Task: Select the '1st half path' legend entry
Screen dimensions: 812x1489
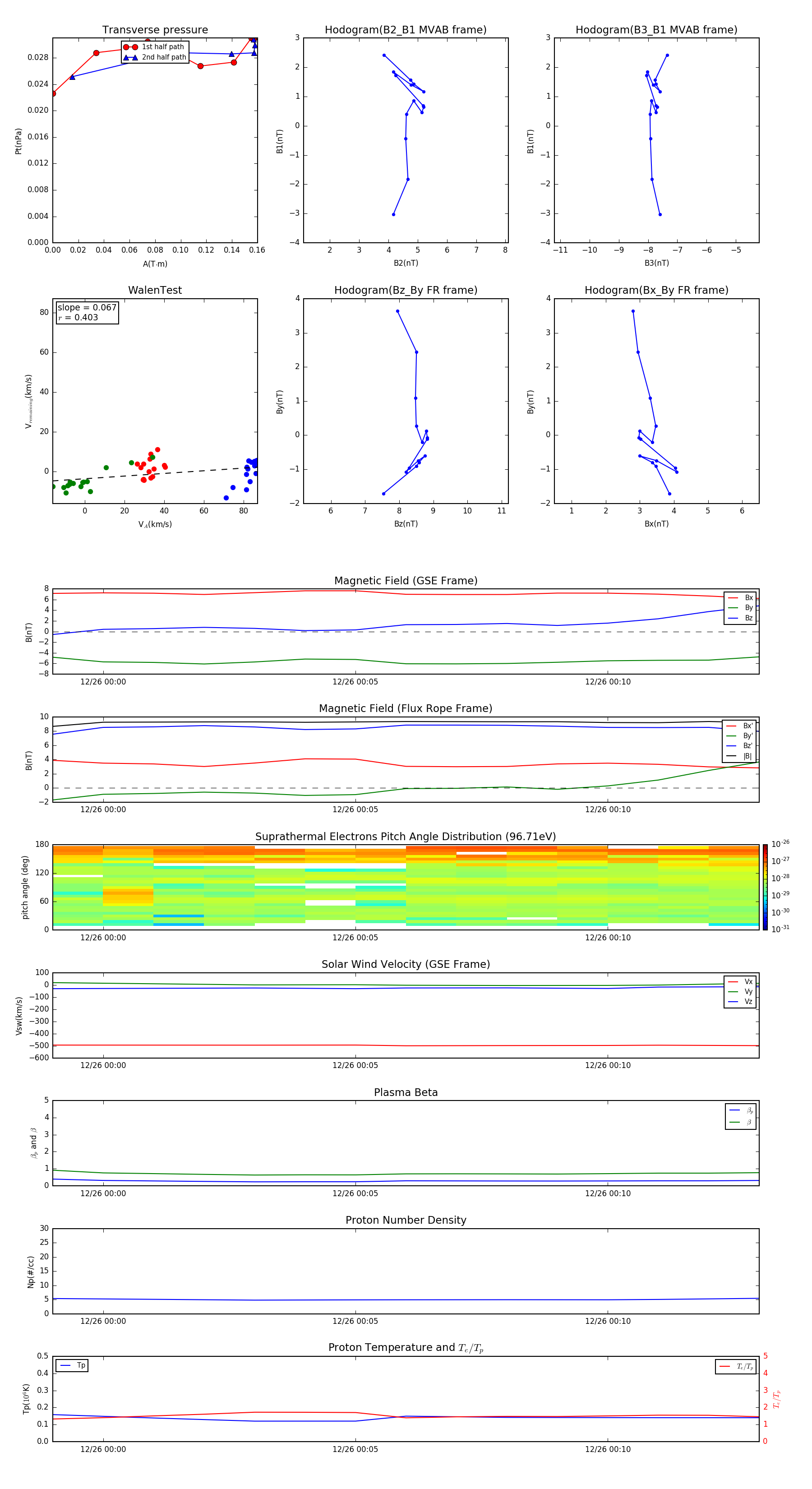Action: pos(155,47)
